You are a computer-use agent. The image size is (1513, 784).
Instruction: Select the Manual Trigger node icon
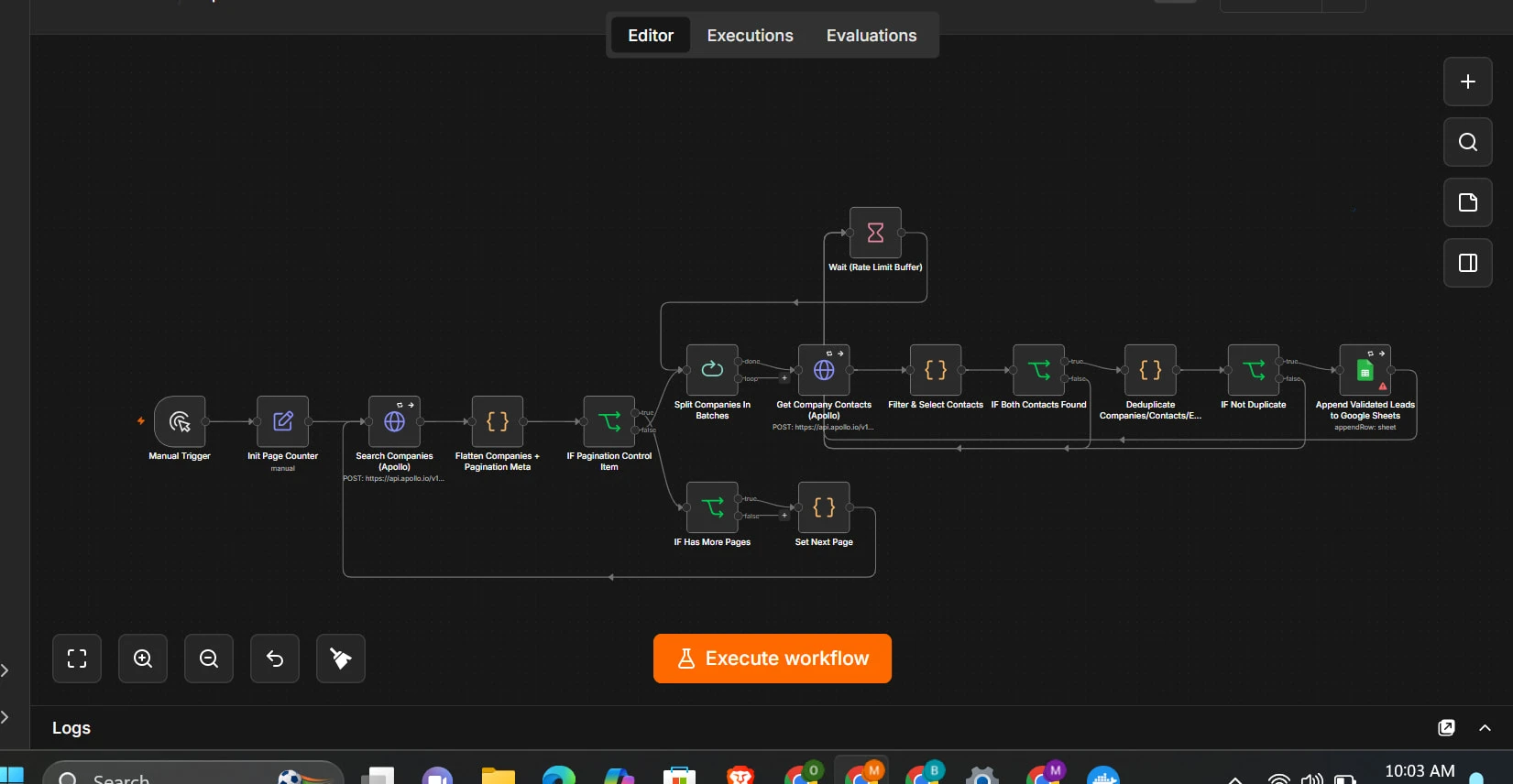tap(180, 421)
